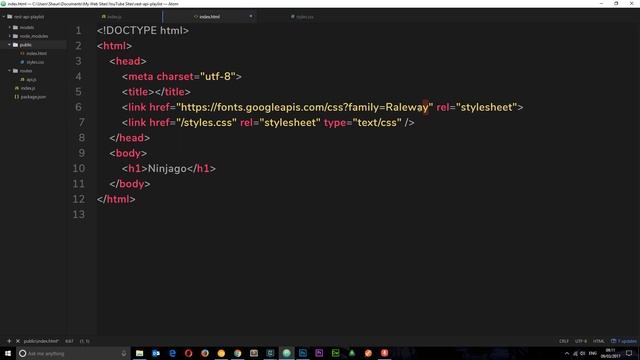Screen dimensions: 640x360
Task: Click the Cortana microphone icon
Action: click(x=124, y=353)
